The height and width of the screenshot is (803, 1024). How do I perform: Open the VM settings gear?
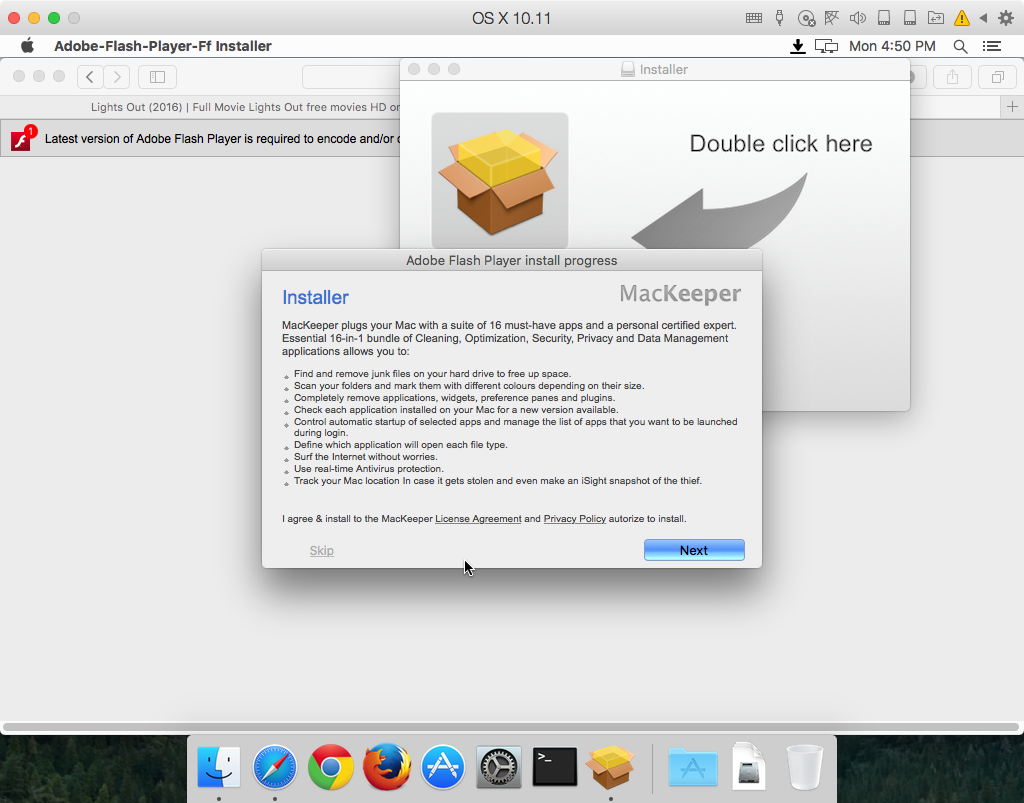tap(1006, 18)
